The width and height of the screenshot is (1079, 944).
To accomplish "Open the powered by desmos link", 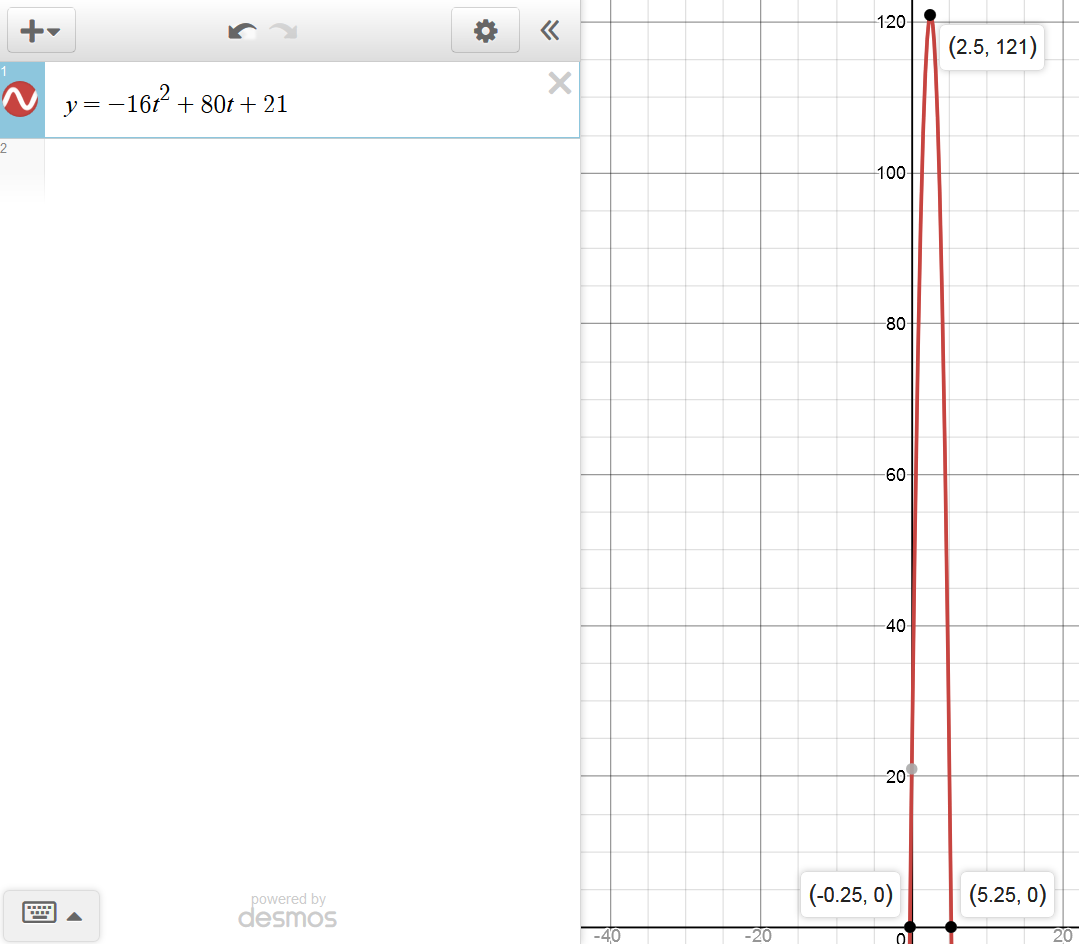I will (287, 911).
